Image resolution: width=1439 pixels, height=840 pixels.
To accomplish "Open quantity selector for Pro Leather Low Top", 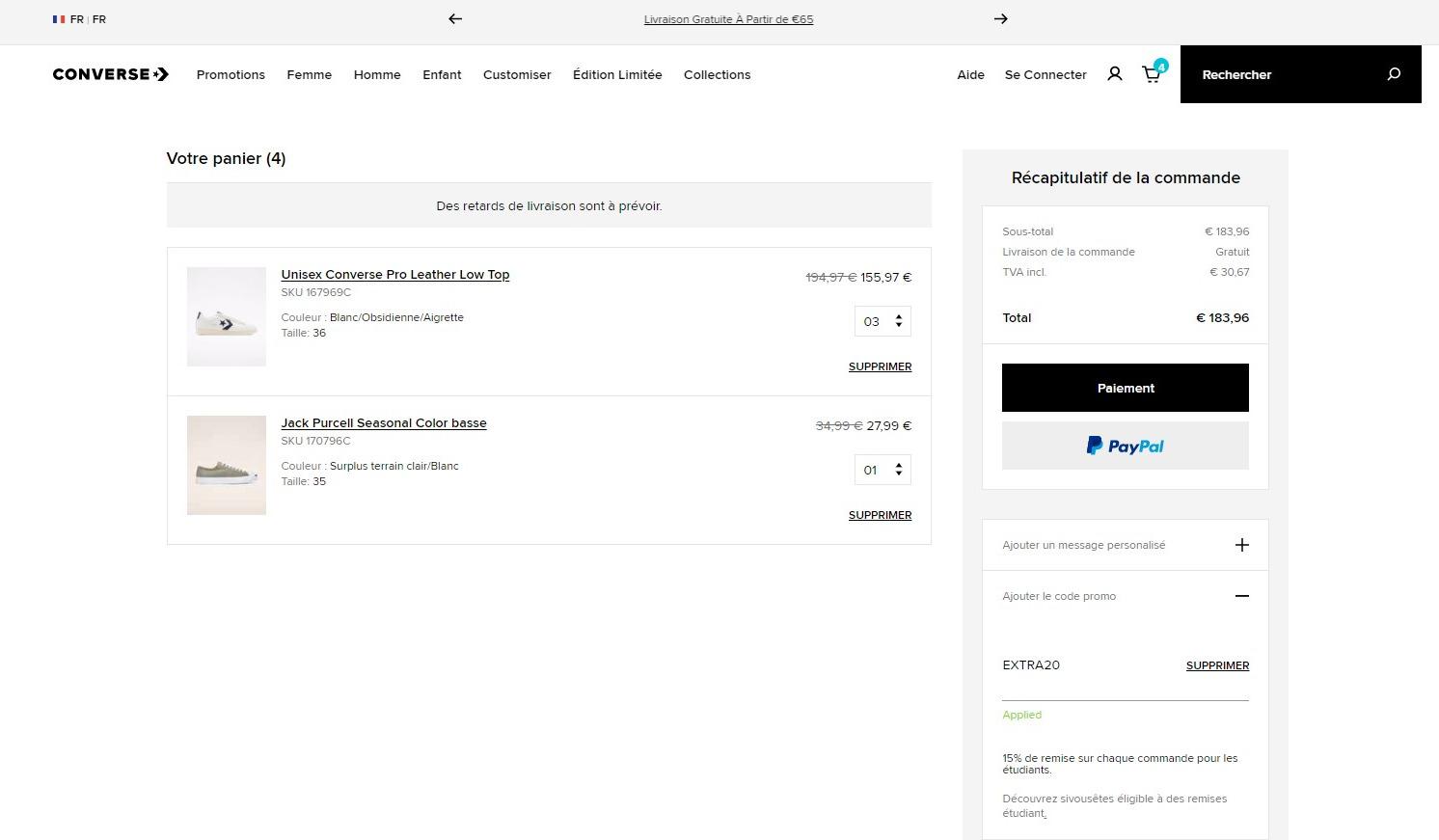I will pyautogui.click(x=882, y=321).
